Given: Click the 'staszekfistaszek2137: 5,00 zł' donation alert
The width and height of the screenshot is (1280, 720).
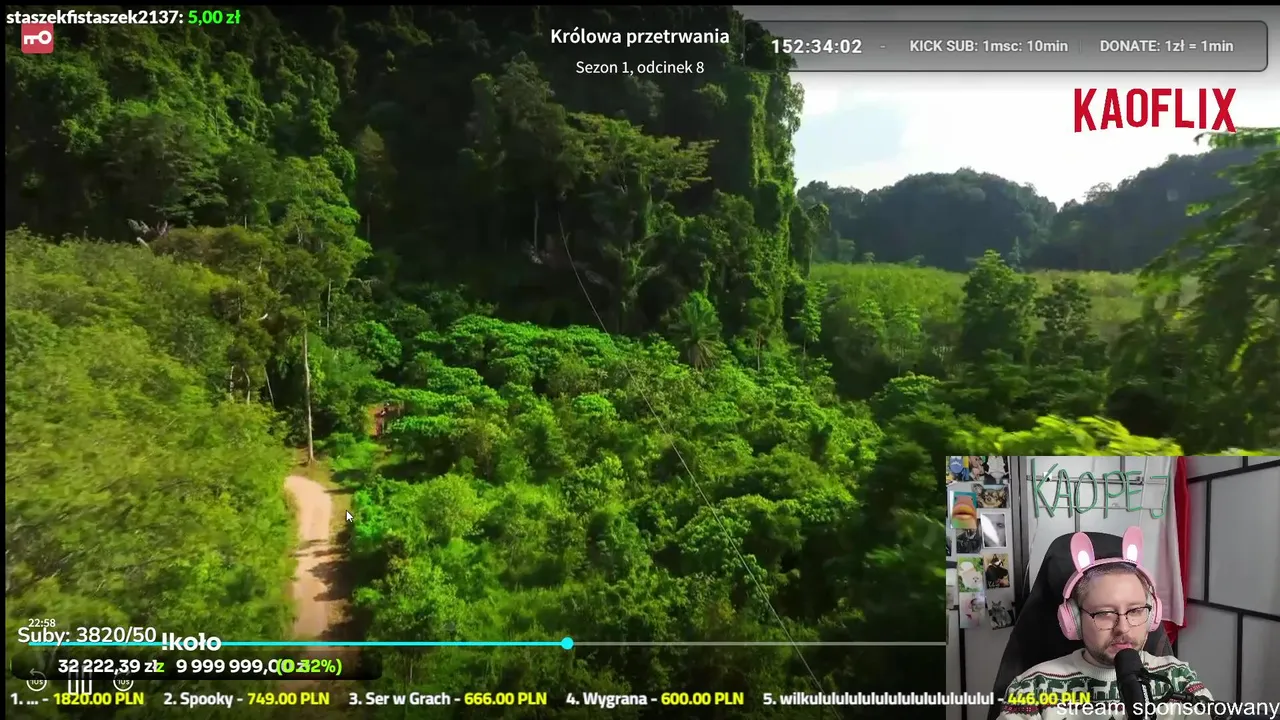Looking at the screenshot, I should click(122, 17).
